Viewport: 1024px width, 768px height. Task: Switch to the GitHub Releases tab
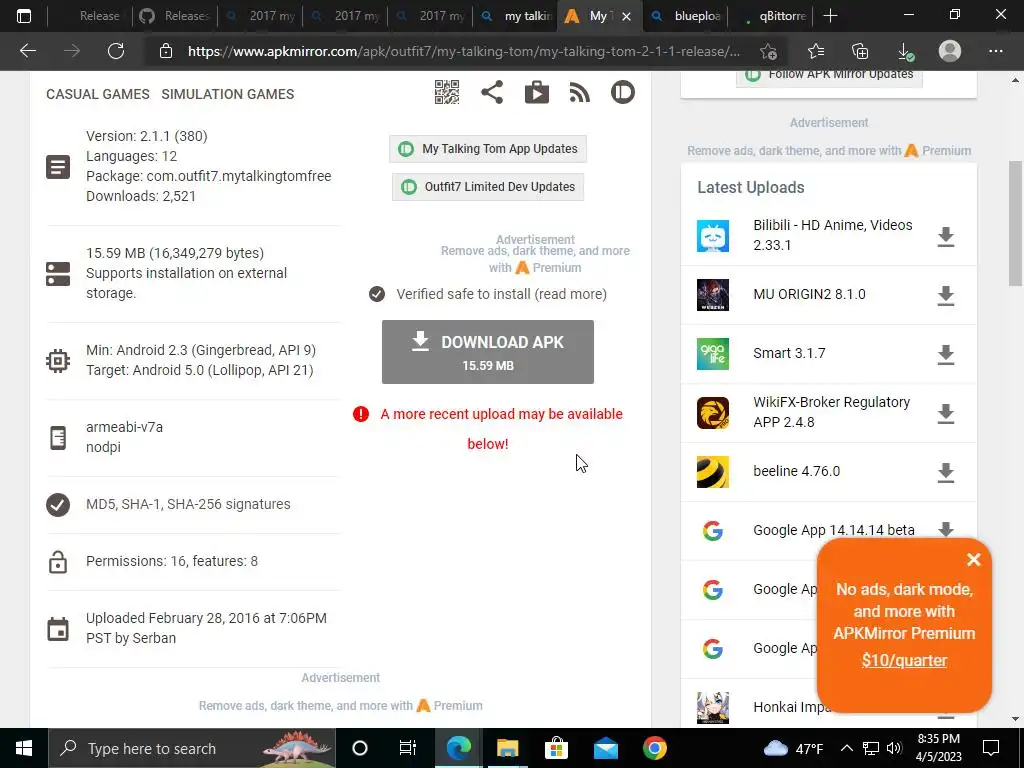pos(174,16)
